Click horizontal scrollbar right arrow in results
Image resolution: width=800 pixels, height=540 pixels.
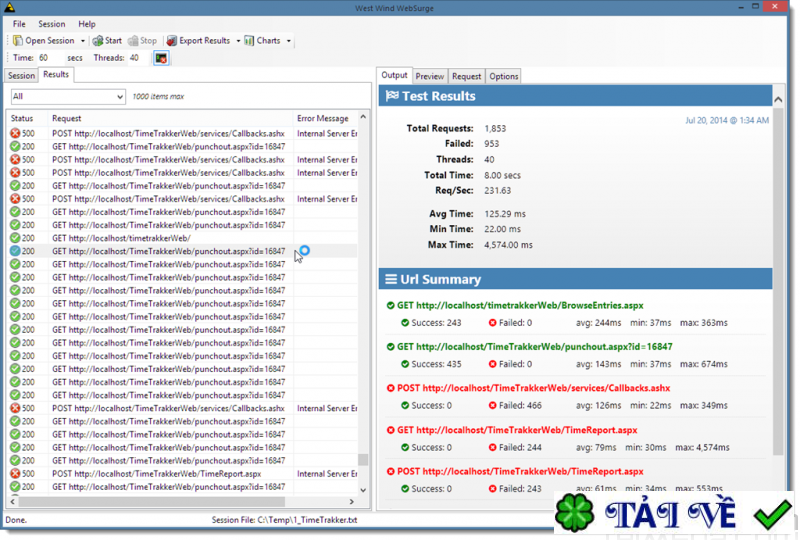tap(352, 502)
